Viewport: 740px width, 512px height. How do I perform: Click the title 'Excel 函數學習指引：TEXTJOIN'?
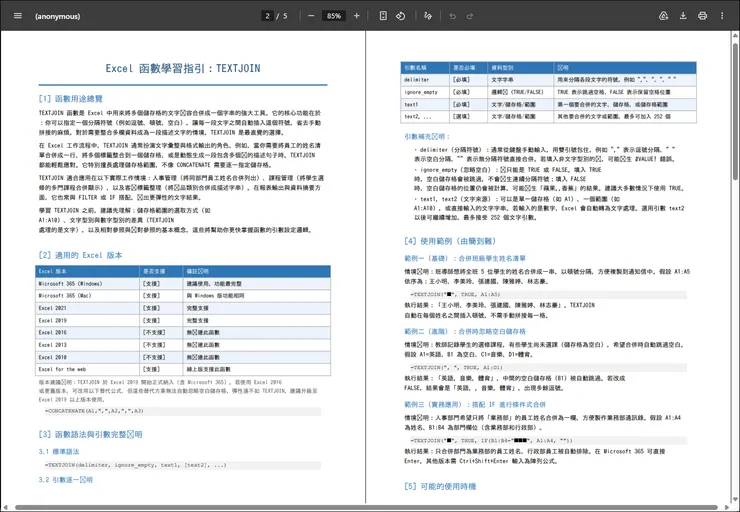pyautogui.click(x=183, y=68)
